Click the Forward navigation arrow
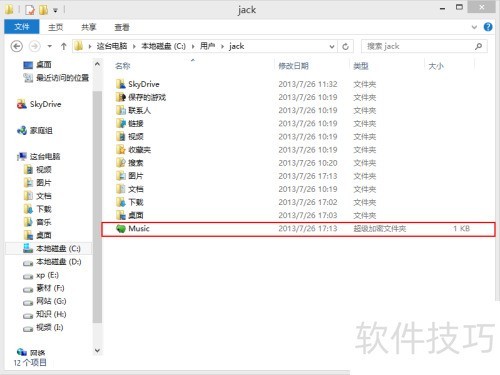 [35, 46]
